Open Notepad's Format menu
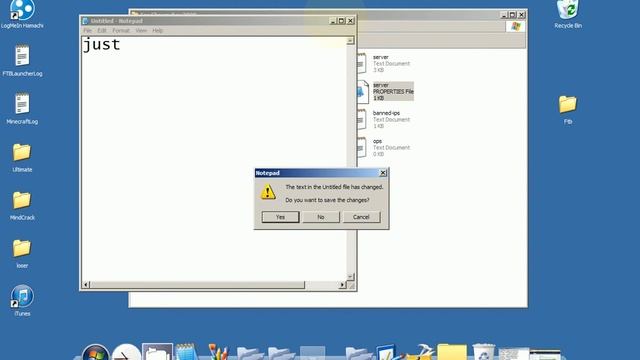Image resolution: width=640 pixels, height=360 pixels. (121, 31)
